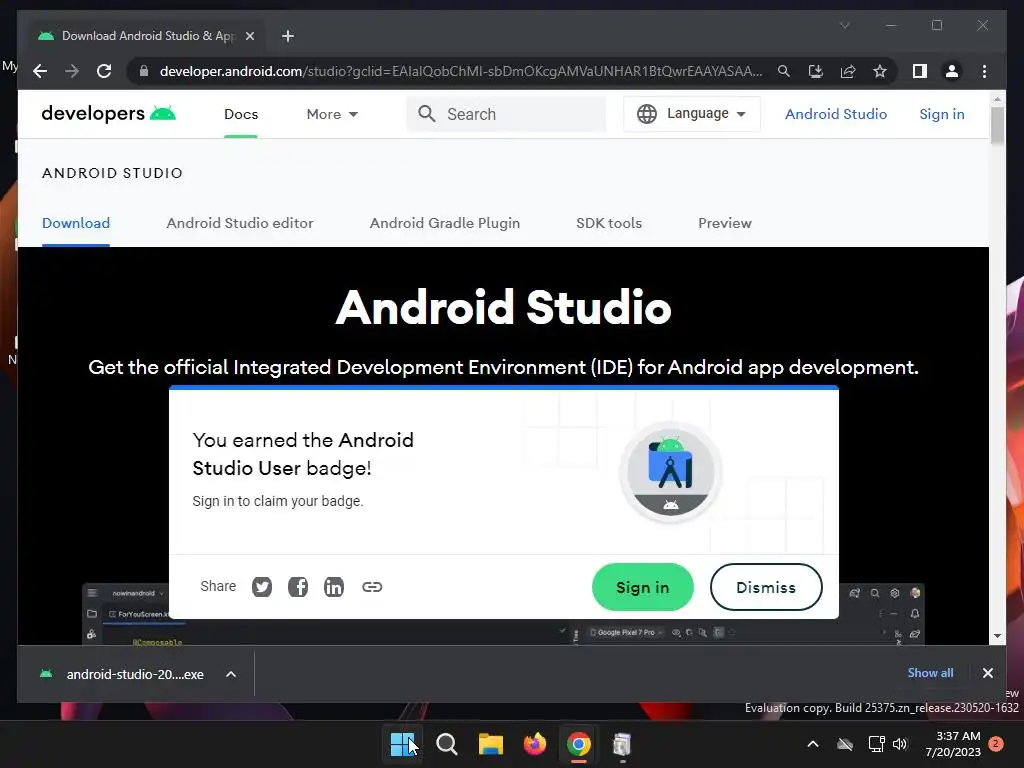Open Windows taskbar search
This screenshot has height=768, width=1024.
(447, 744)
